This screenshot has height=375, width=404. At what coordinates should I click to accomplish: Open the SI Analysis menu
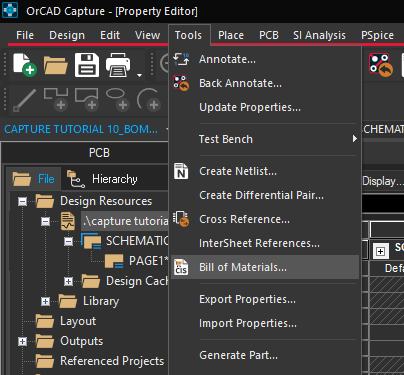(x=319, y=35)
